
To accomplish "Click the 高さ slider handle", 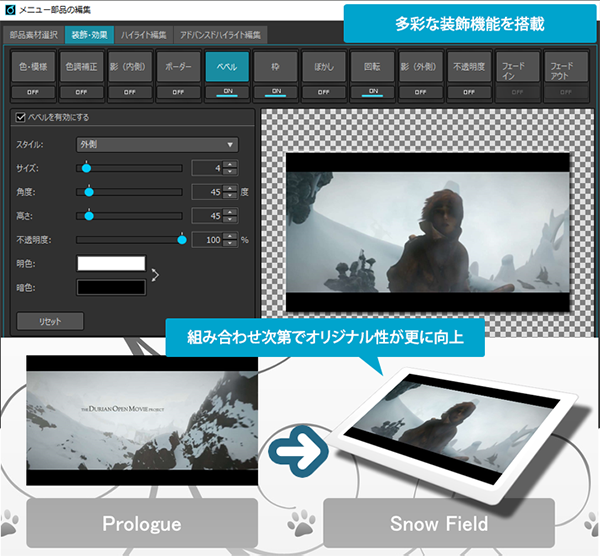I will (x=89, y=215).
